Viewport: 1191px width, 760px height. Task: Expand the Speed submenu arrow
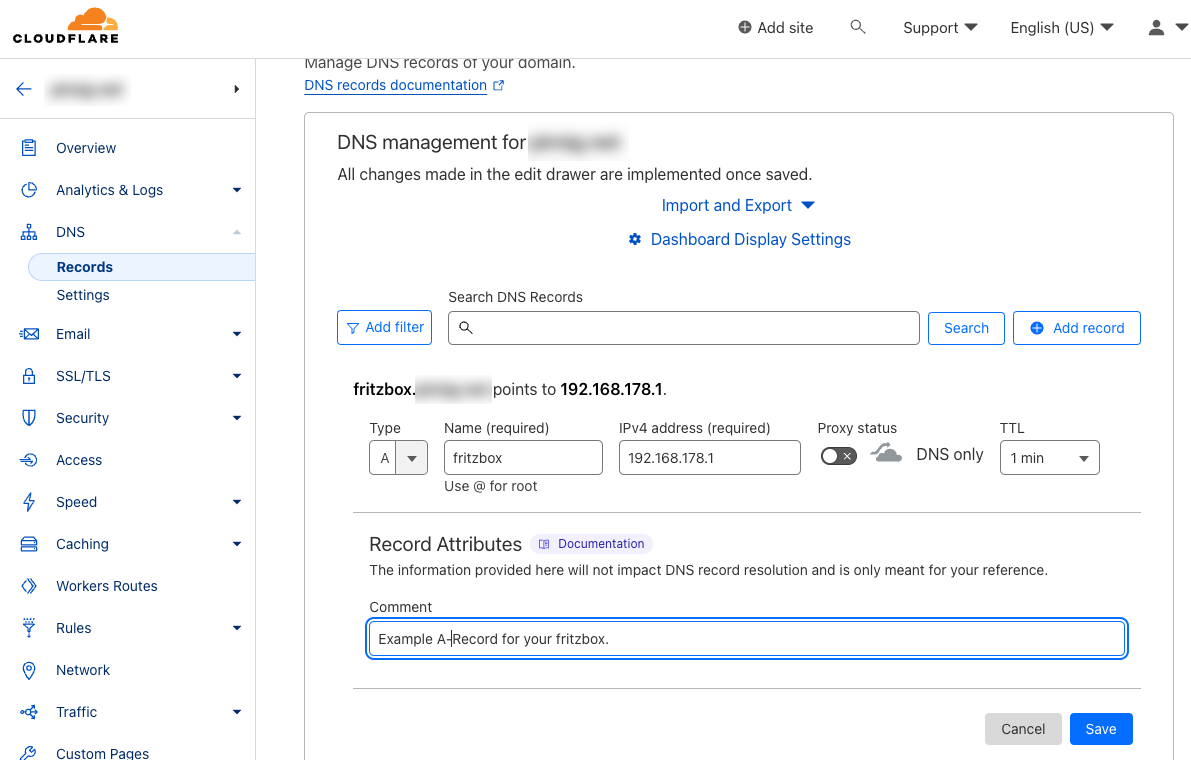(236, 502)
